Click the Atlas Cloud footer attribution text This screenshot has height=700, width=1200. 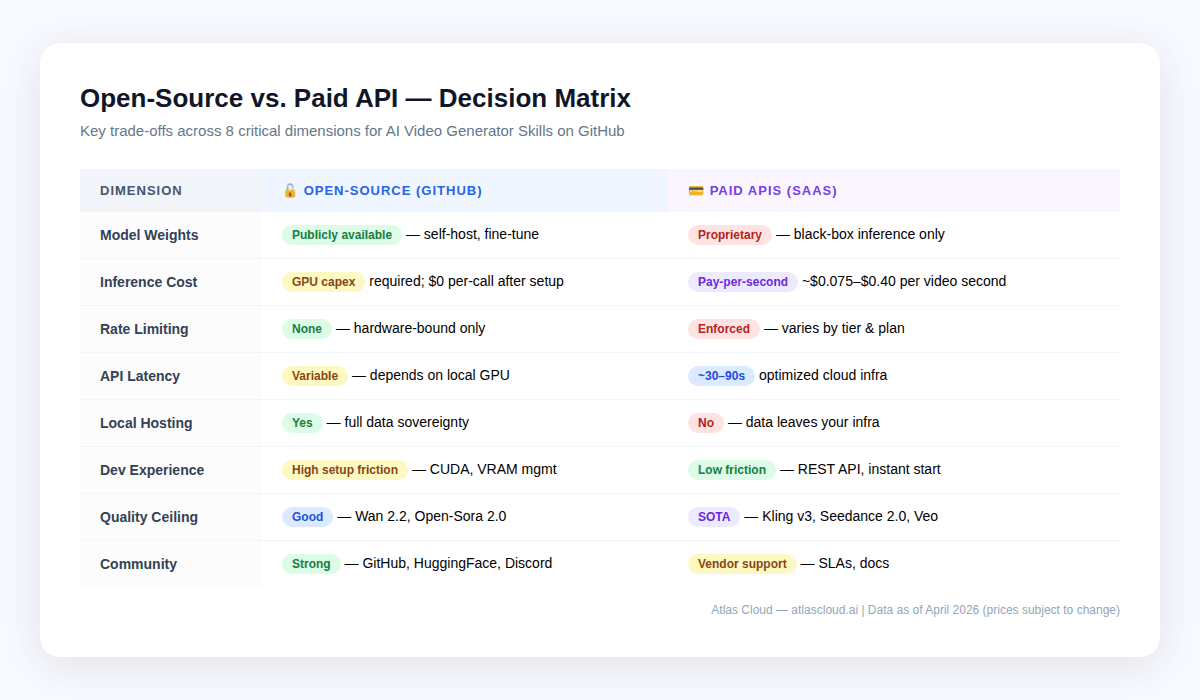click(x=915, y=610)
